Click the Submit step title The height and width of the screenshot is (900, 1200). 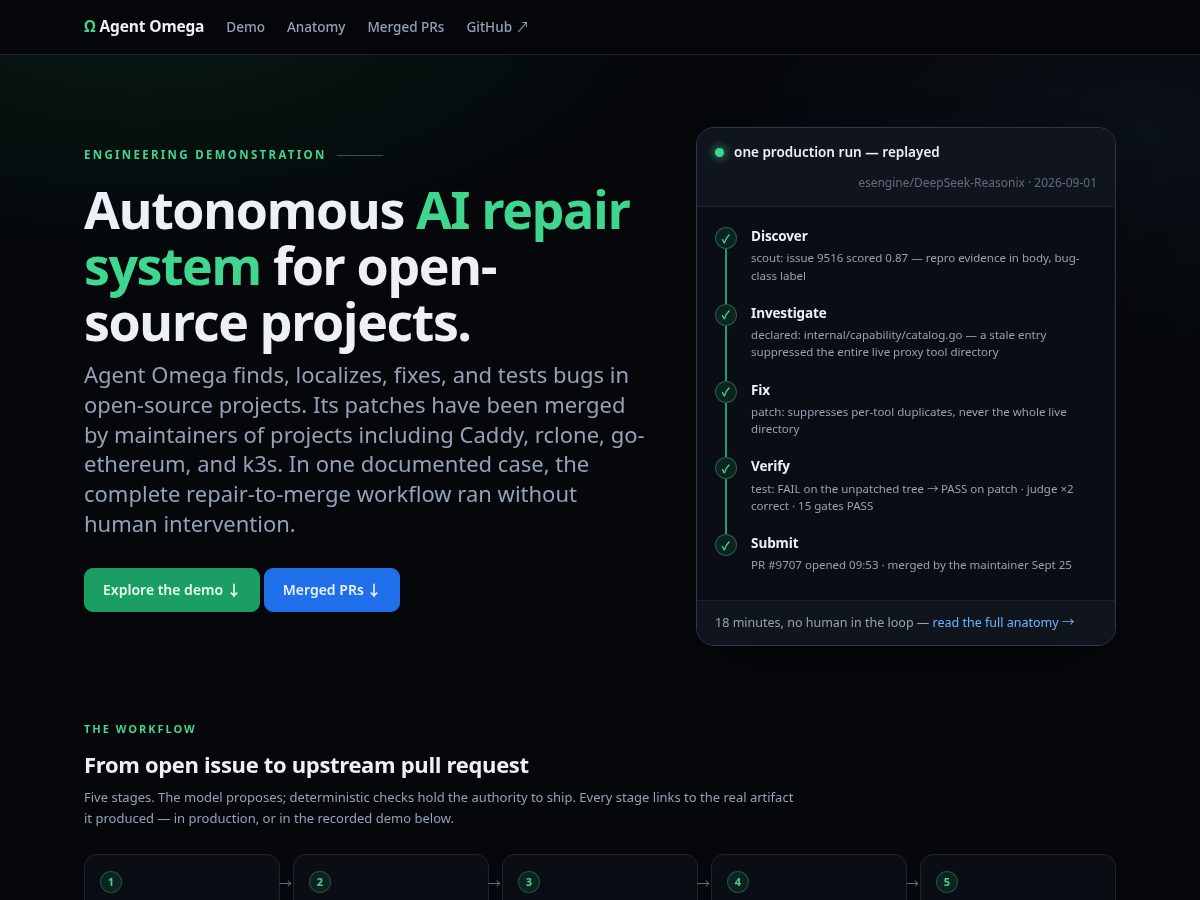pyautogui.click(x=775, y=543)
